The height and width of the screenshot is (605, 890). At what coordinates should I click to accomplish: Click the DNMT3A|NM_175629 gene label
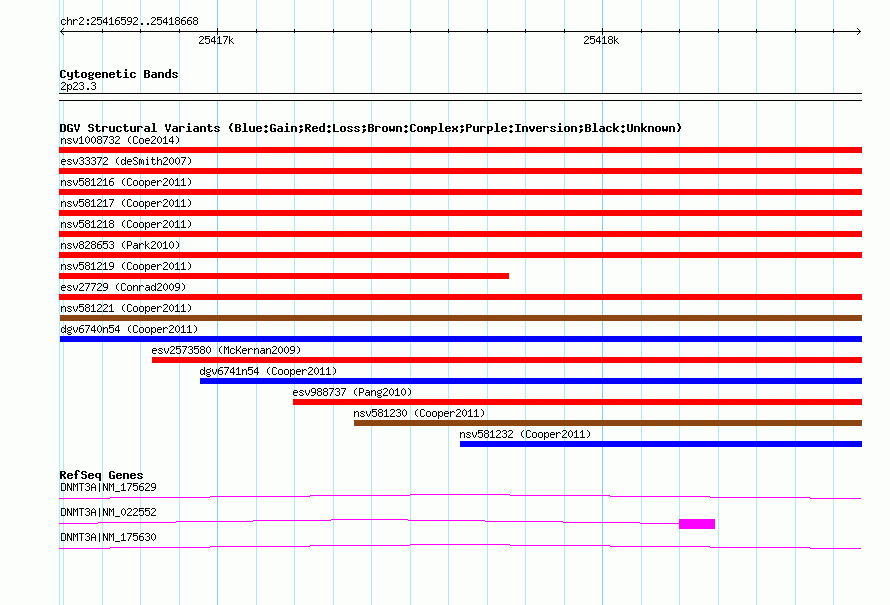pos(108,488)
